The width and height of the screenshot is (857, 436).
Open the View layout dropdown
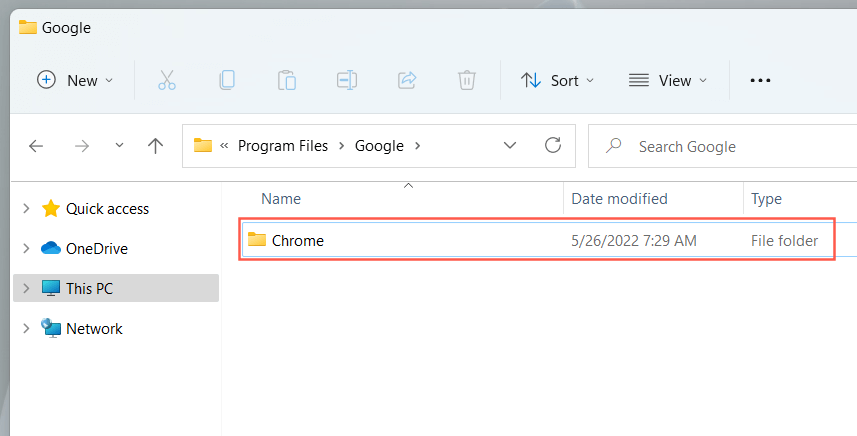(x=668, y=81)
